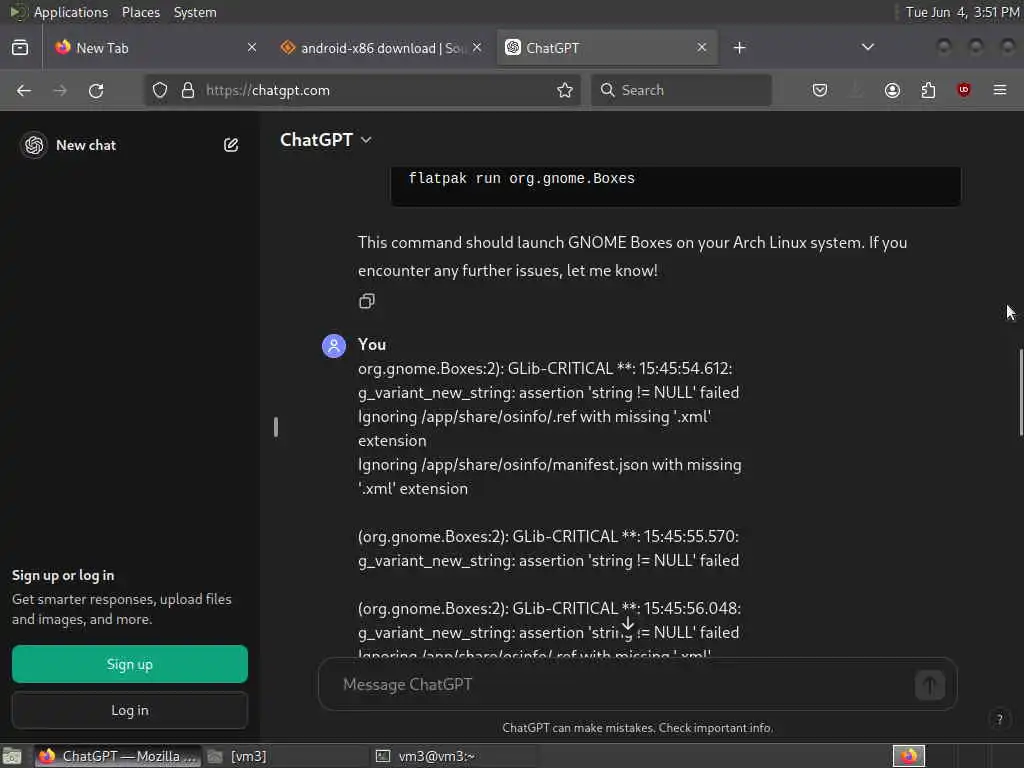The width and height of the screenshot is (1024, 768).
Task: Switch to android-x86 download tab
Action: click(381, 48)
